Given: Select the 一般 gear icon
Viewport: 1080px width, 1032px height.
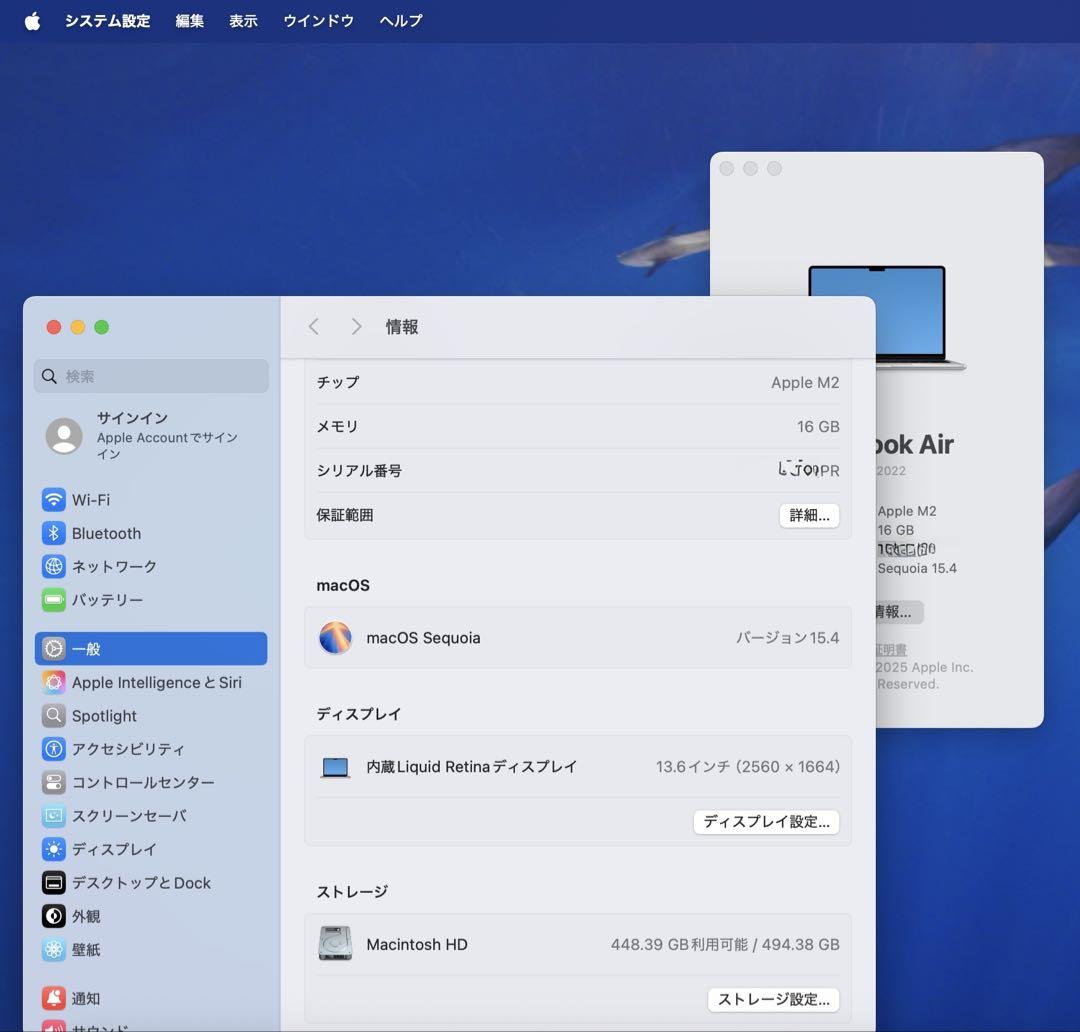Looking at the screenshot, I should coord(54,648).
